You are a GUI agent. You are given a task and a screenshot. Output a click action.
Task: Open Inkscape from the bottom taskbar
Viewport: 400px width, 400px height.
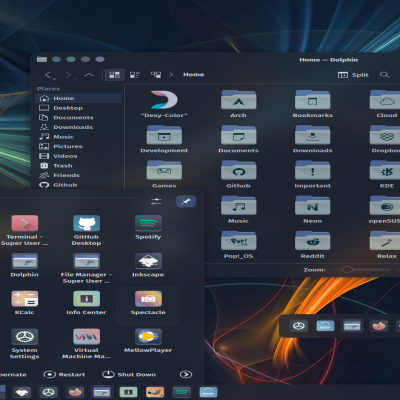click(22, 392)
